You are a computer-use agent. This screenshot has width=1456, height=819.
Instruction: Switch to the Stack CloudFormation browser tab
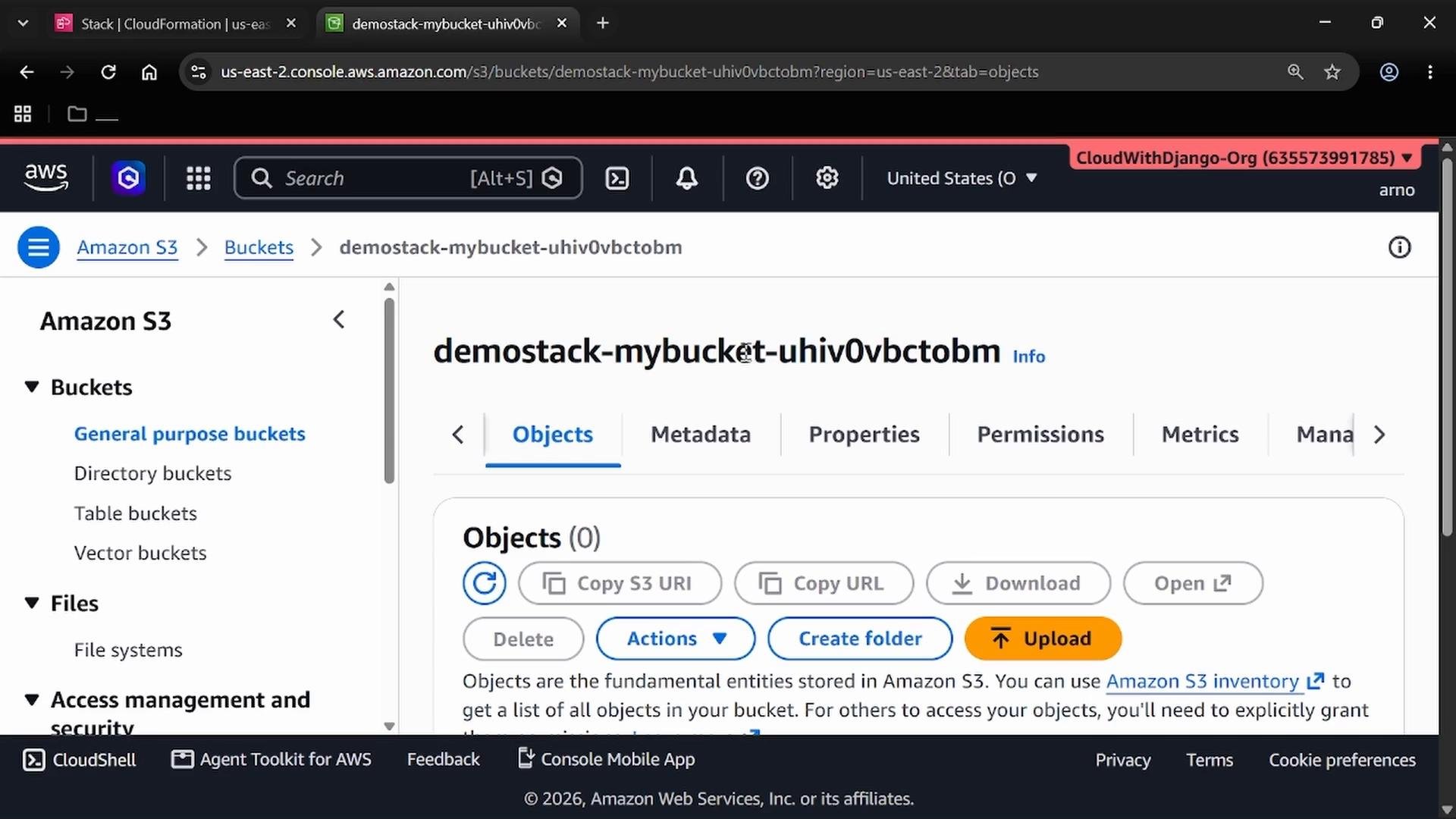coord(174,24)
